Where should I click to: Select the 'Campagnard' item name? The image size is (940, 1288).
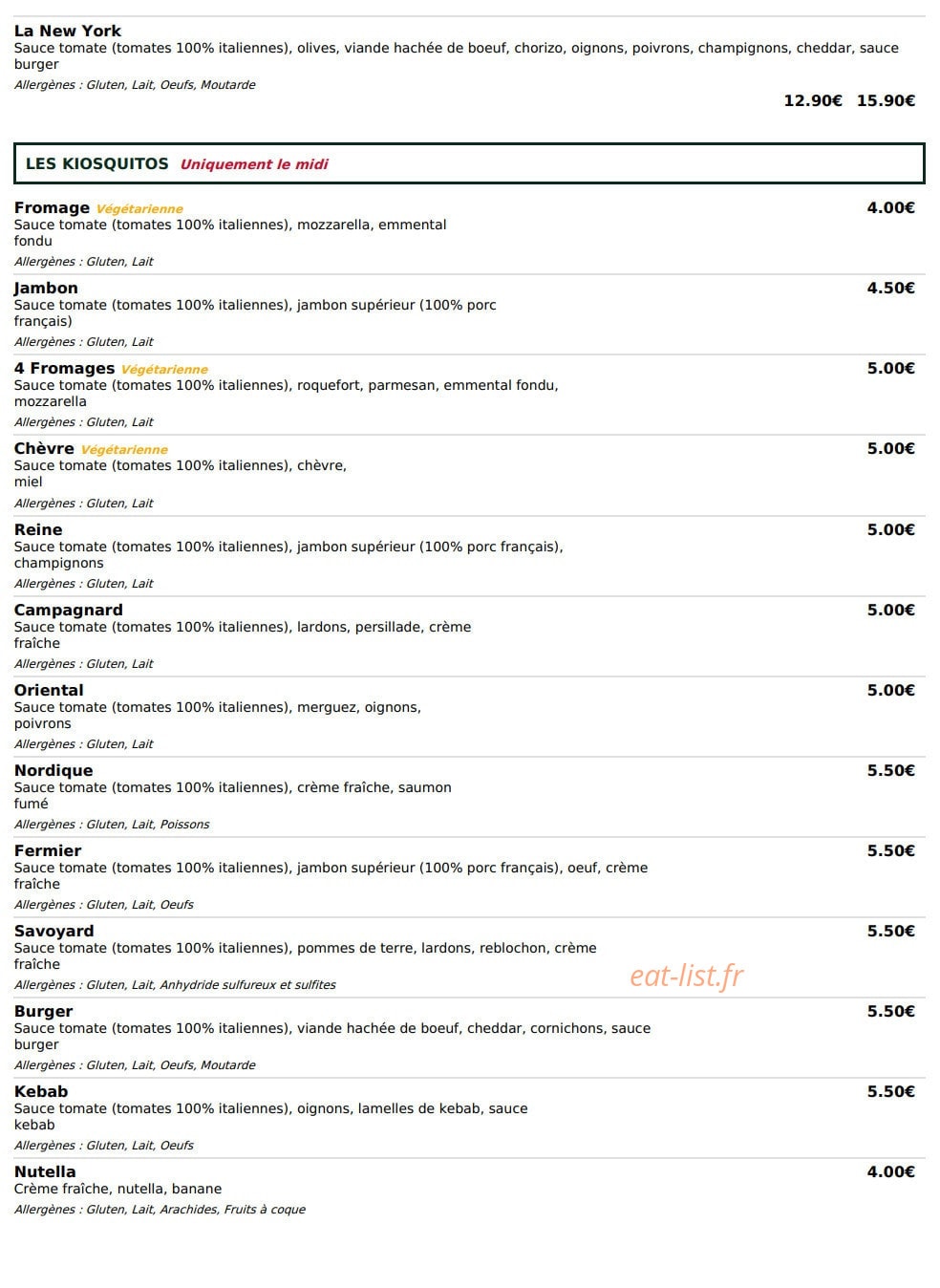[x=69, y=610]
